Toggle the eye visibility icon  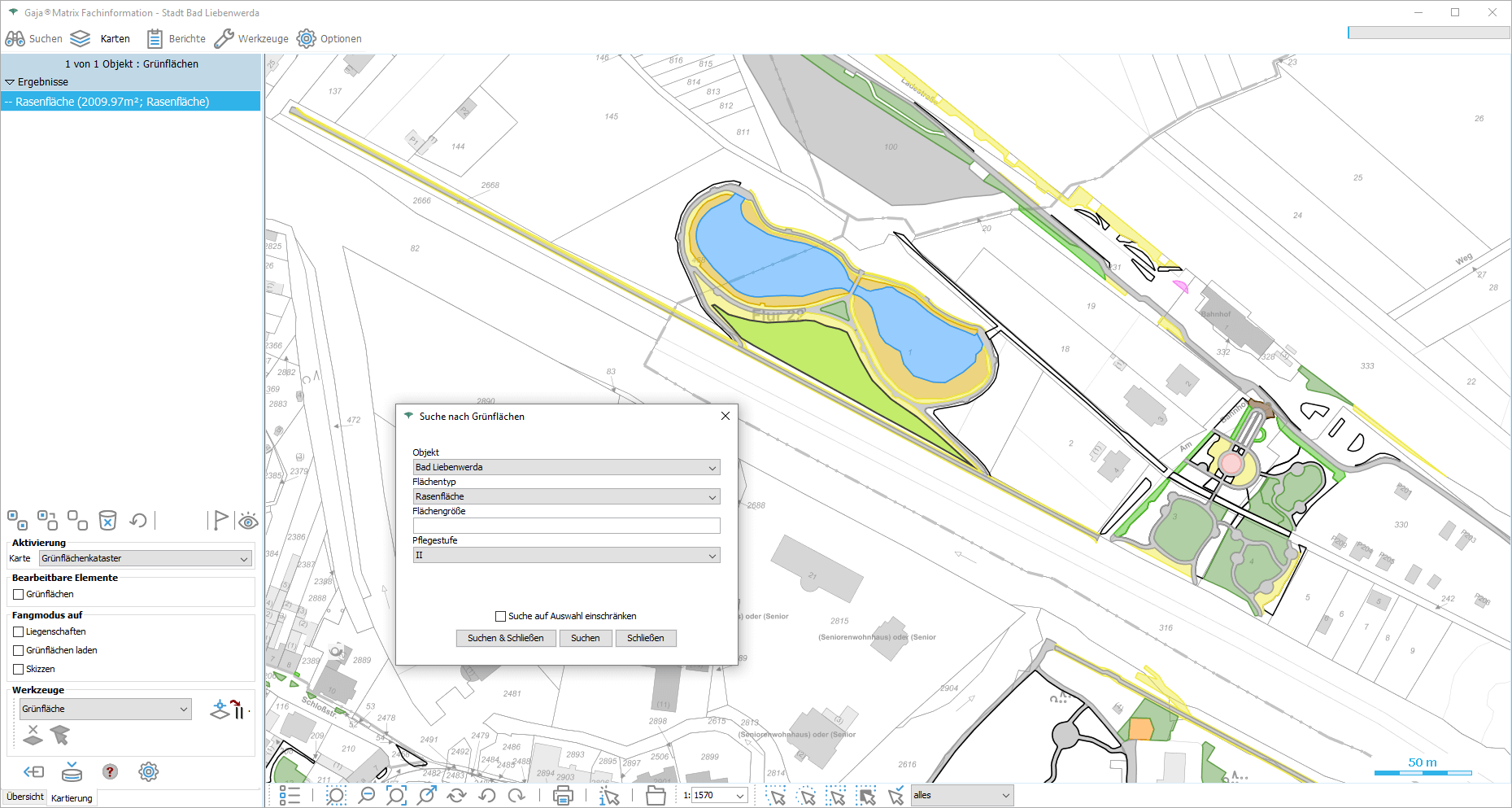coord(248,521)
